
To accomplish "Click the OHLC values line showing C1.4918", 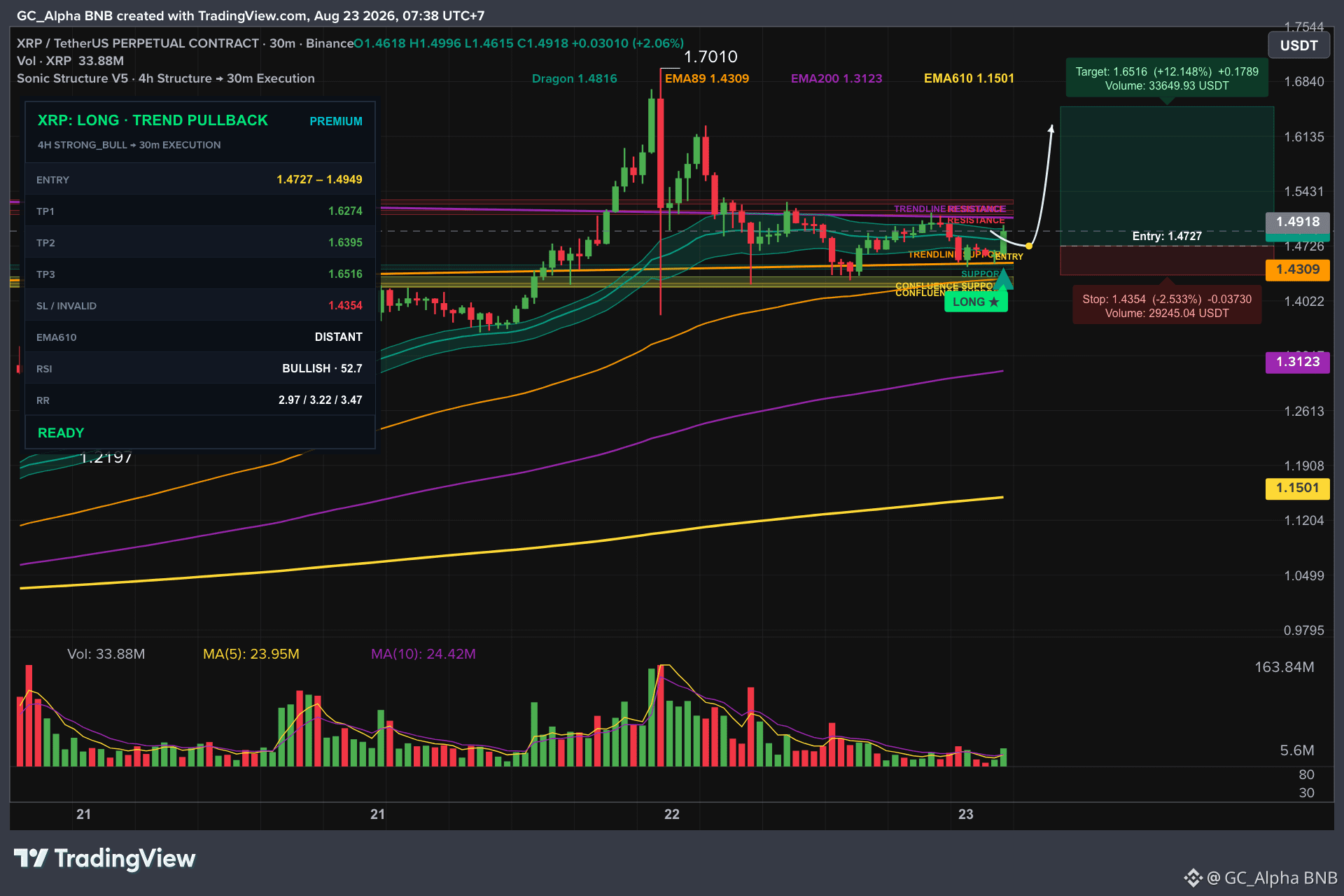I will click(x=519, y=43).
